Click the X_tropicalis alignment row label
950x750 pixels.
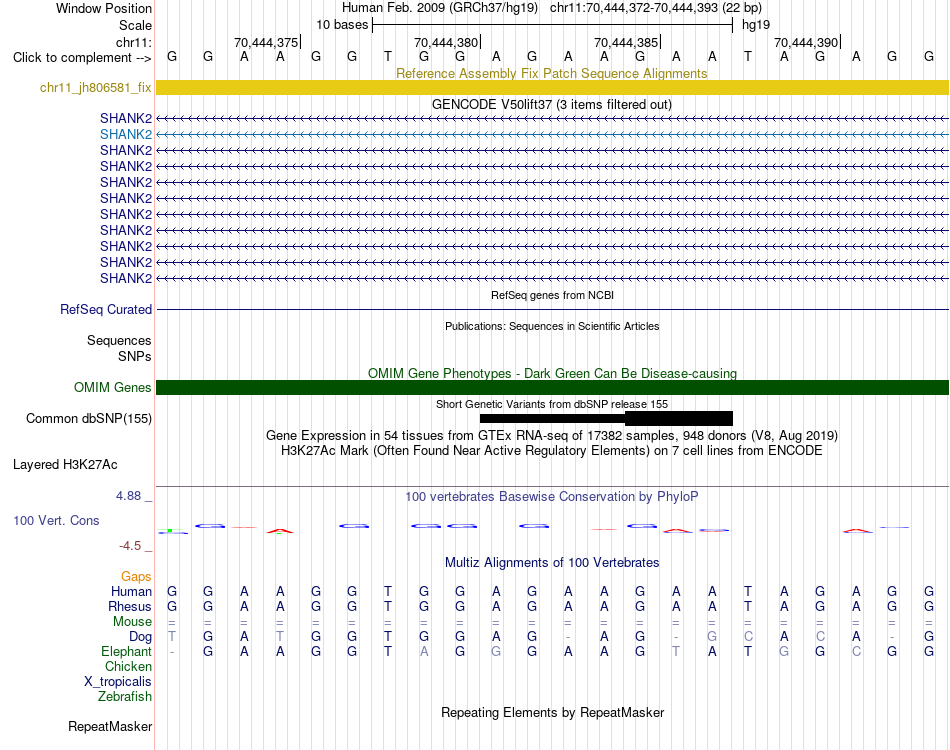click(118, 682)
